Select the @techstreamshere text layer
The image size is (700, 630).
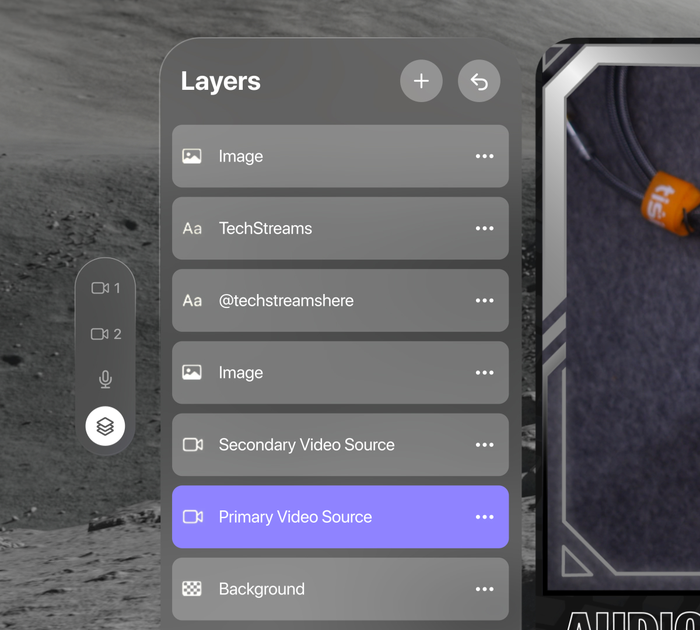(340, 300)
